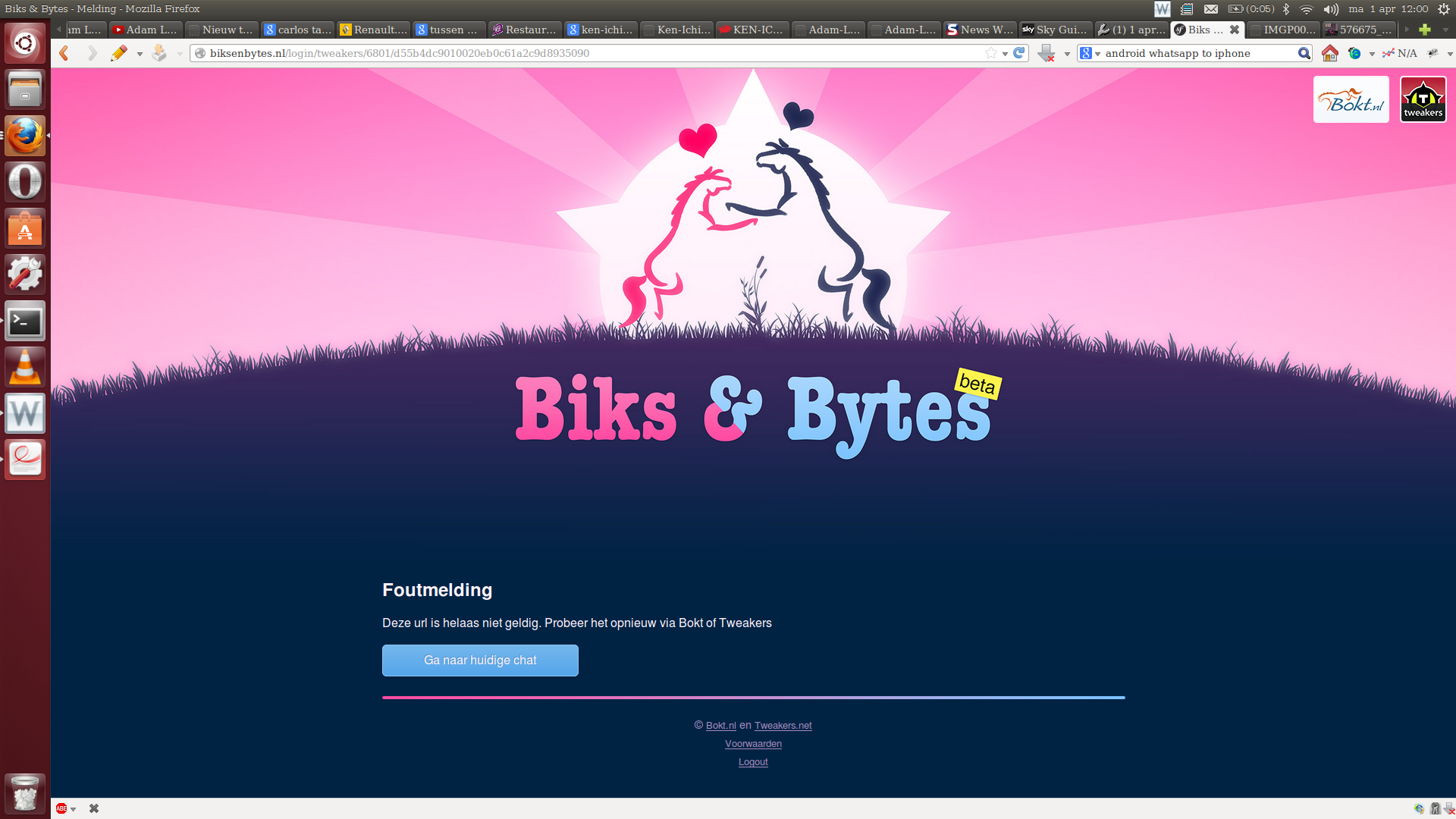Open the Ubuntu Dash home launcher

pyautogui.click(x=25, y=43)
